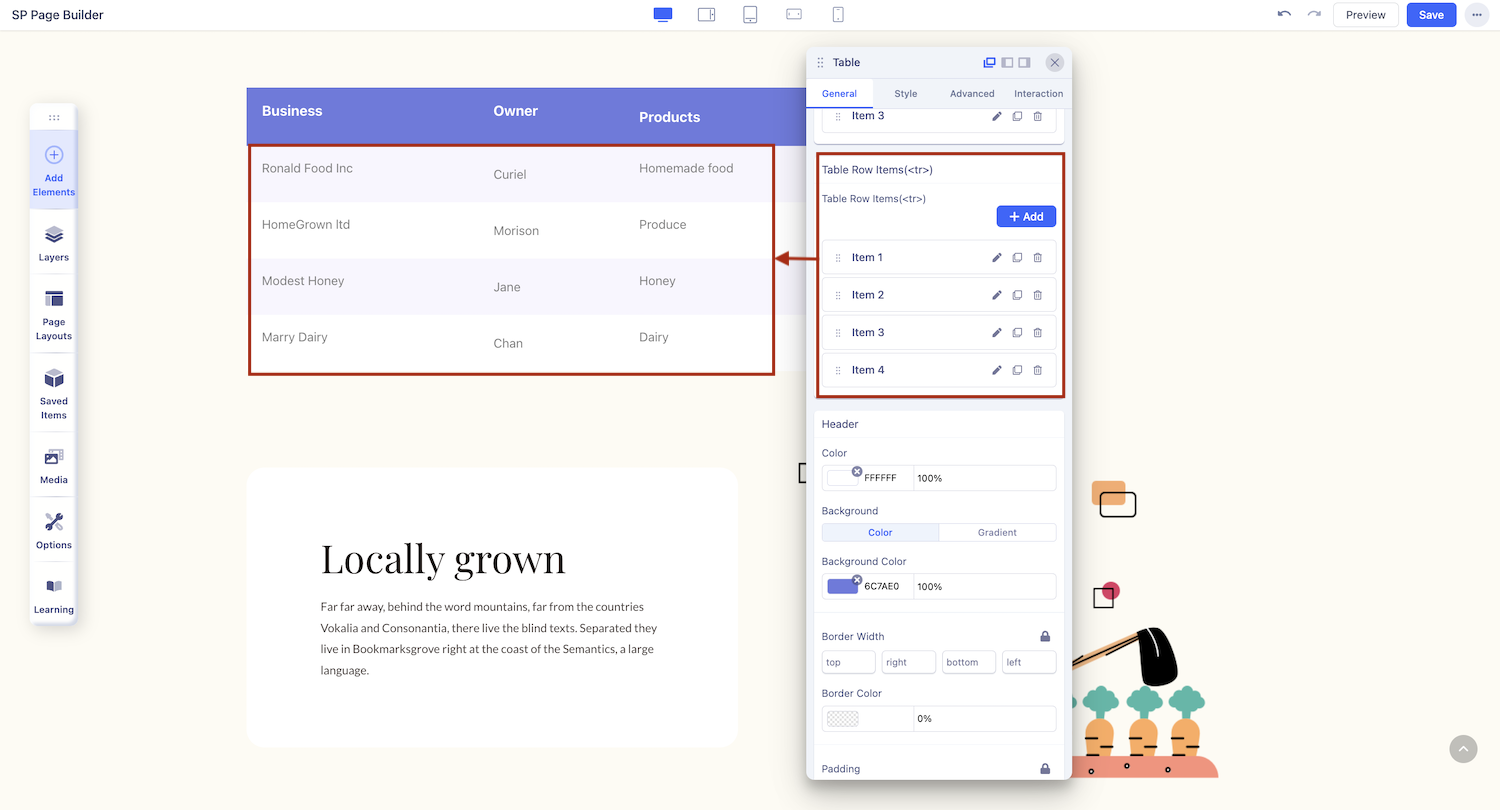Collapse the Header settings section
This screenshot has height=810, width=1500.
coord(840,424)
